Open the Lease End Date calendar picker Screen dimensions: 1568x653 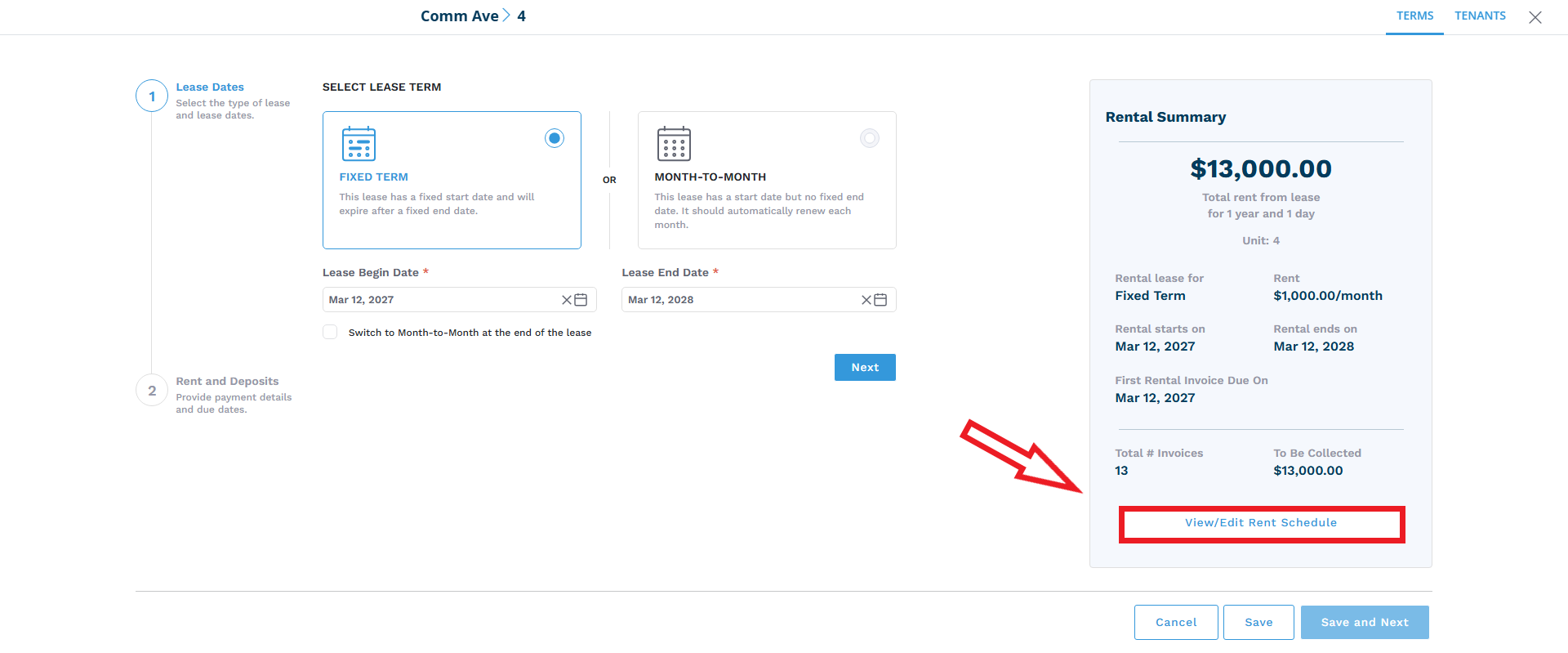coord(880,300)
